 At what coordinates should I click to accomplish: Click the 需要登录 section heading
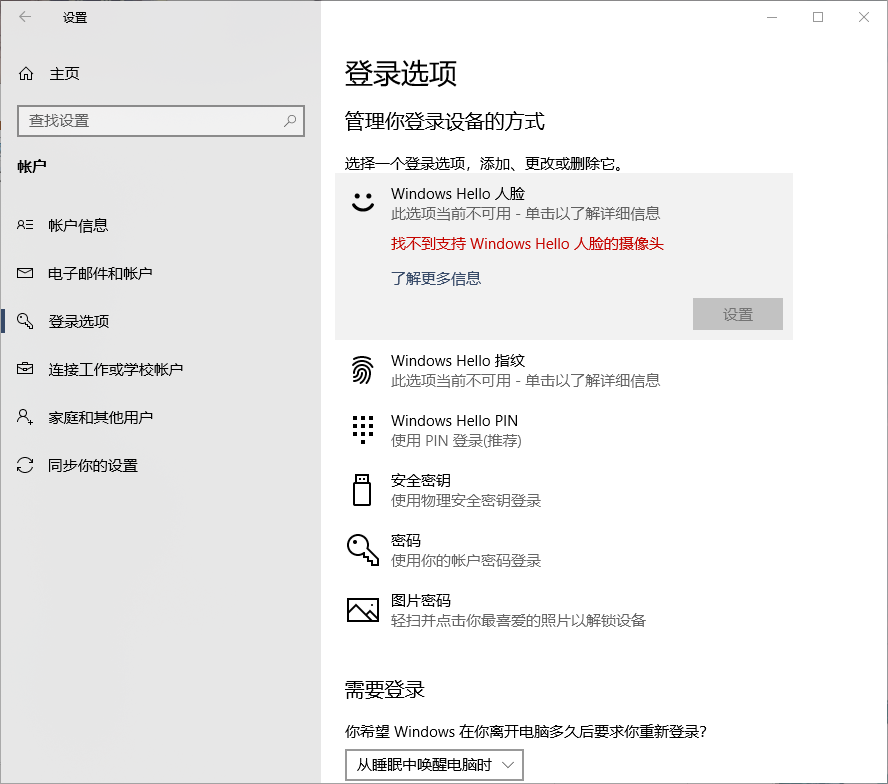pos(385,689)
